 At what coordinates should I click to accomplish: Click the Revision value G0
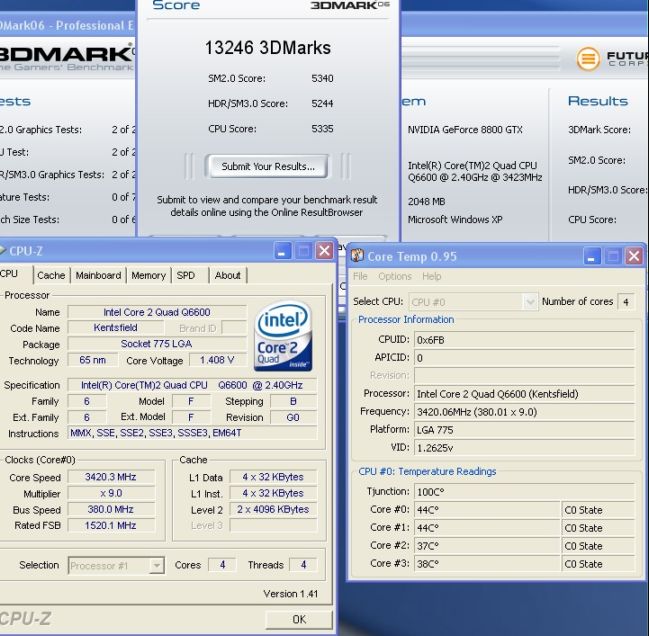click(293, 418)
